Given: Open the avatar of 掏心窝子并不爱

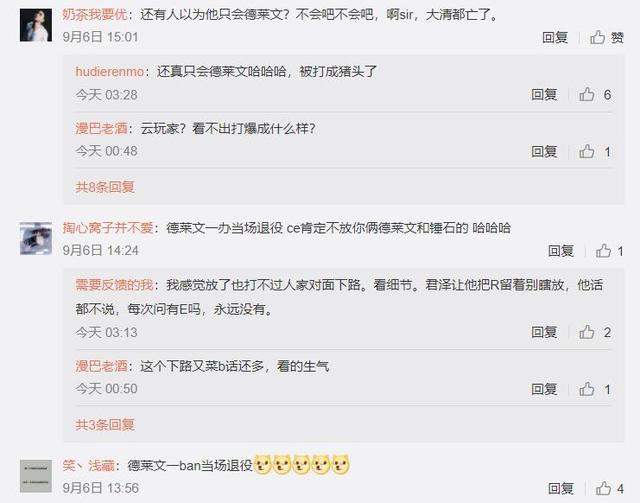Looking at the screenshot, I should pos(36,238).
